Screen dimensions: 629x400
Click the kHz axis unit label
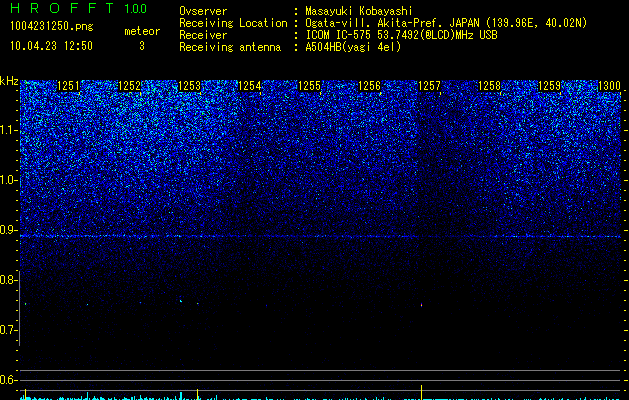click(9, 81)
